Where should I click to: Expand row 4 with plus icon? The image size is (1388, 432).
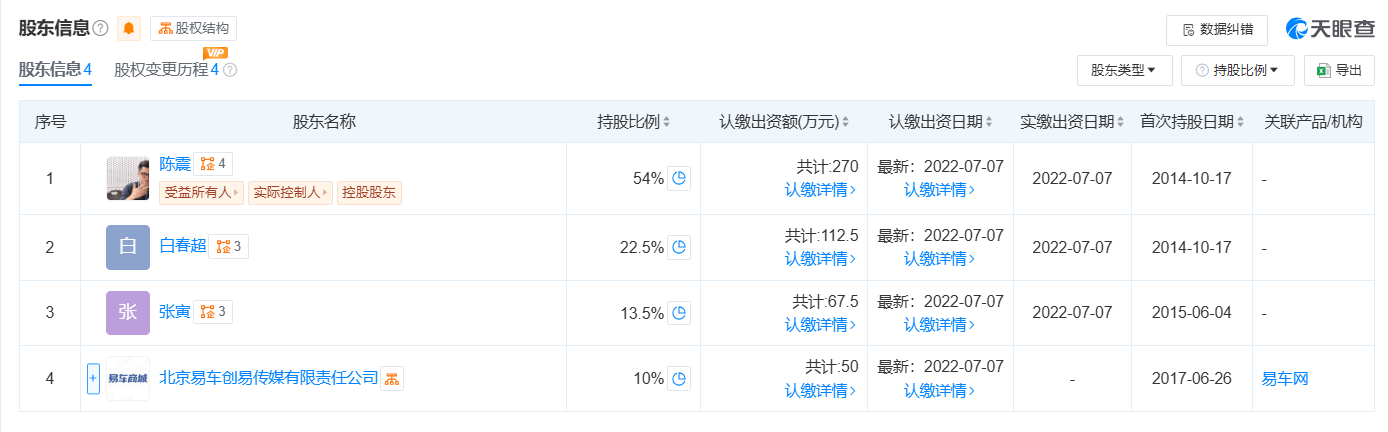93,379
